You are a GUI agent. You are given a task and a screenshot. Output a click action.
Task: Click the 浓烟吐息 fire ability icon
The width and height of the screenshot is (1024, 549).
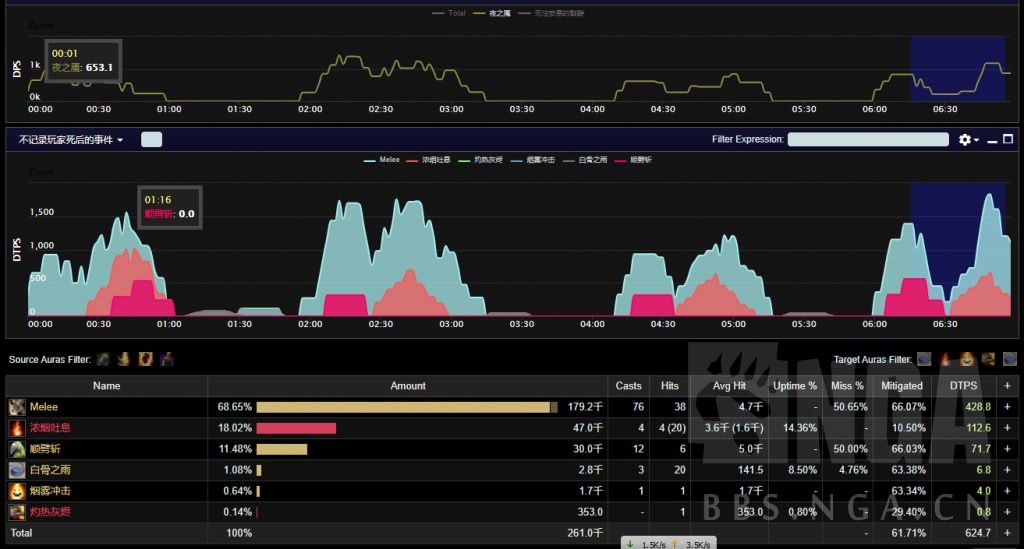17,428
